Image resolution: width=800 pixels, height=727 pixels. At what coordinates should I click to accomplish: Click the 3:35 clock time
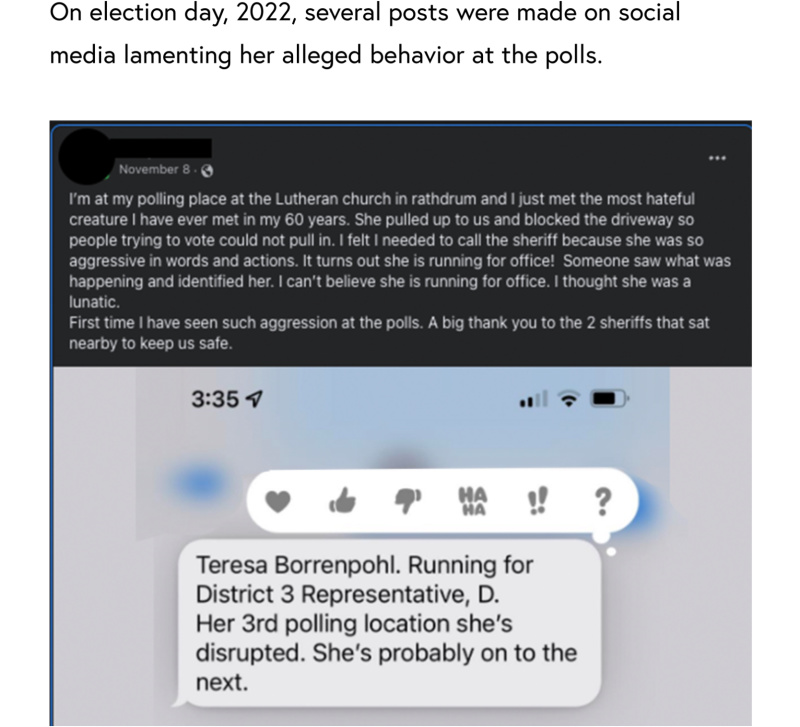point(215,399)
